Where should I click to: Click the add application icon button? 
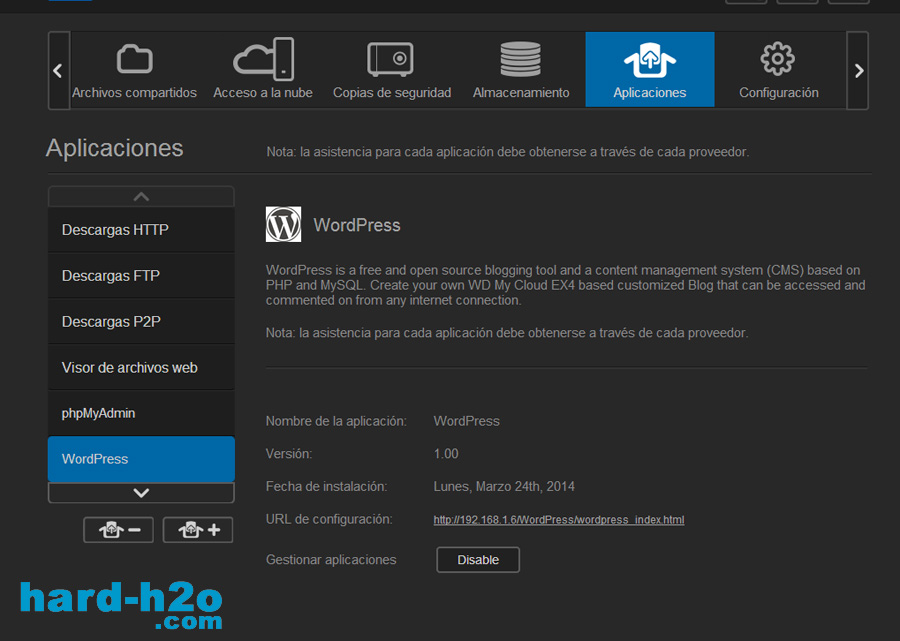(x=198, y=530)
